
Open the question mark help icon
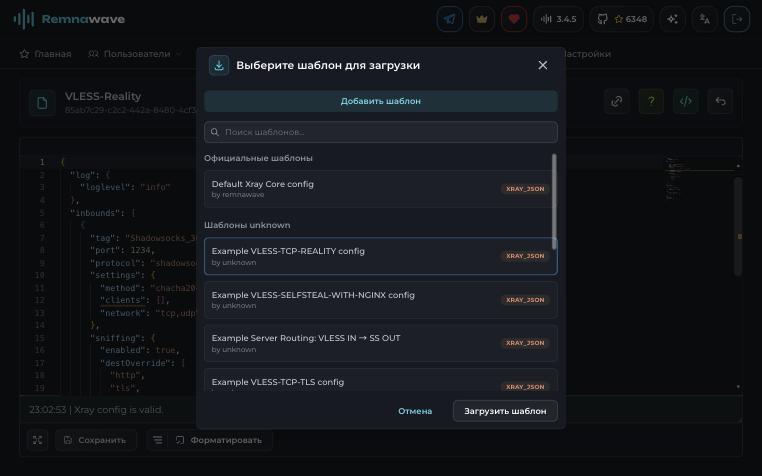tap(651, 101)
